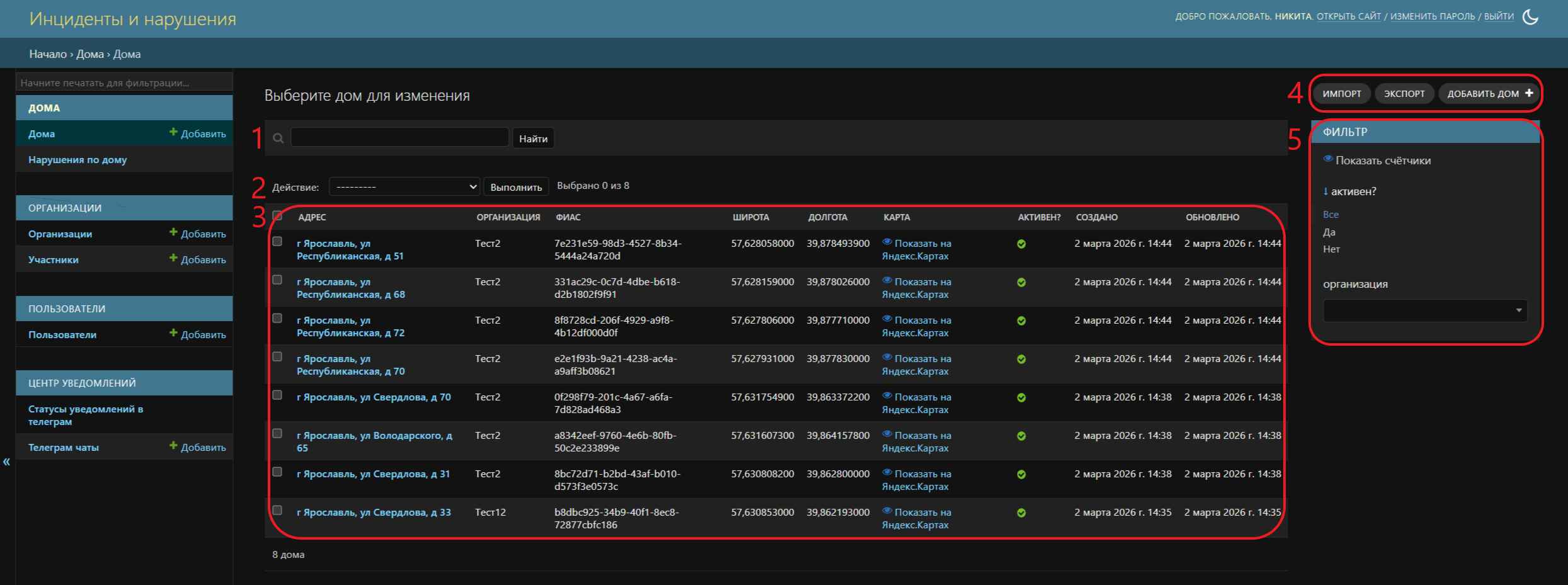Focus the house search input field

[399, 137]
